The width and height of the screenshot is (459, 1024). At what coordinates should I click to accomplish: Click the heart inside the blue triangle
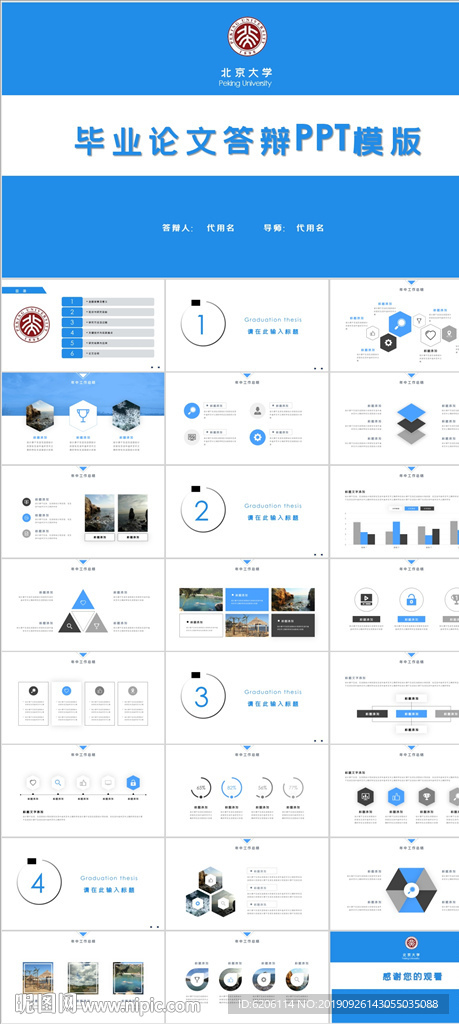coord(82,601)
